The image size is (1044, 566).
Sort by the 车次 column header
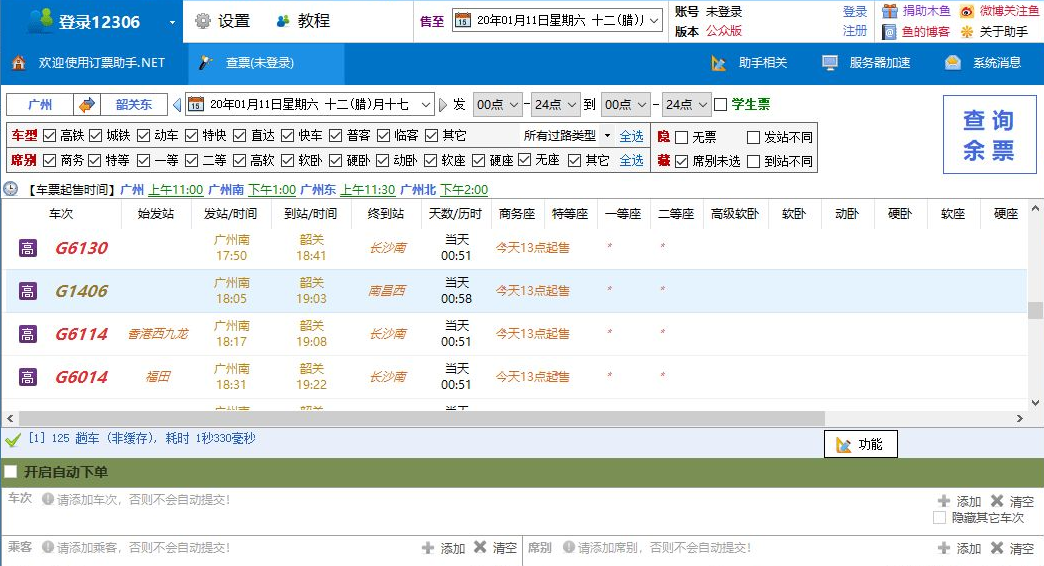coord(61,214)
